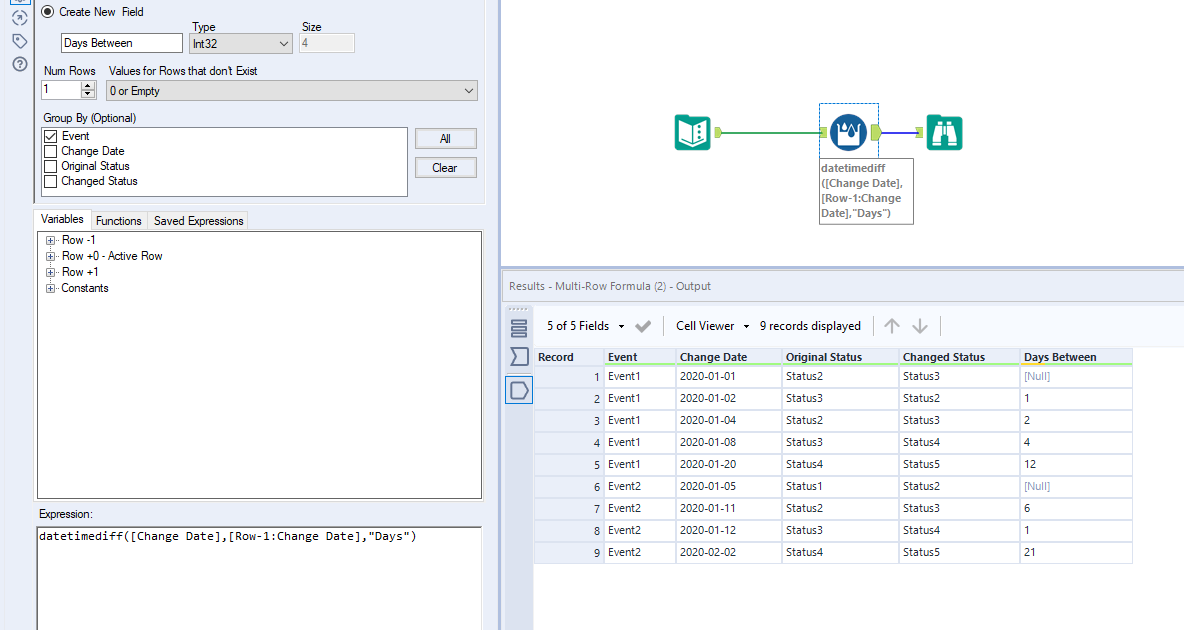Image resolution: width=1184 pixels, height=630 pixels.
Task: Open the Help icon in the configuration sidebar
Action: (x=17, y=64)
